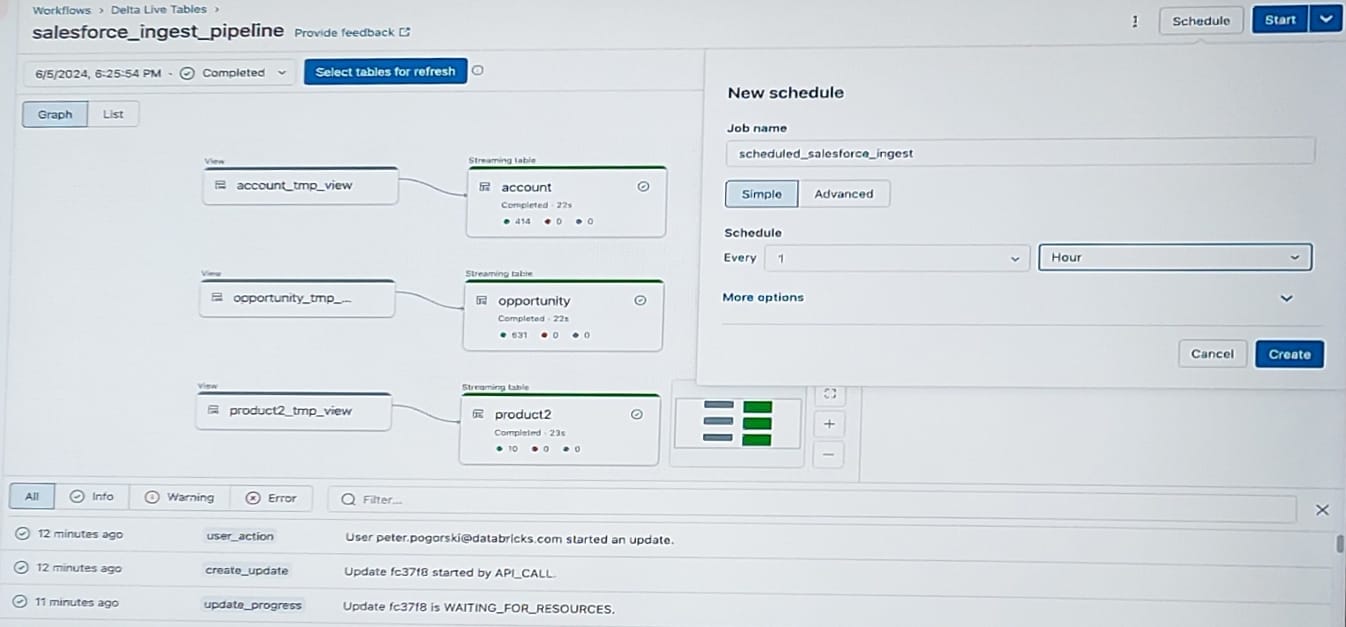This screenshot has width=1346, height=627.
Task: Click the opportunity table status checkmark icon
Action: pyautogui.click(x=640, y=300)
